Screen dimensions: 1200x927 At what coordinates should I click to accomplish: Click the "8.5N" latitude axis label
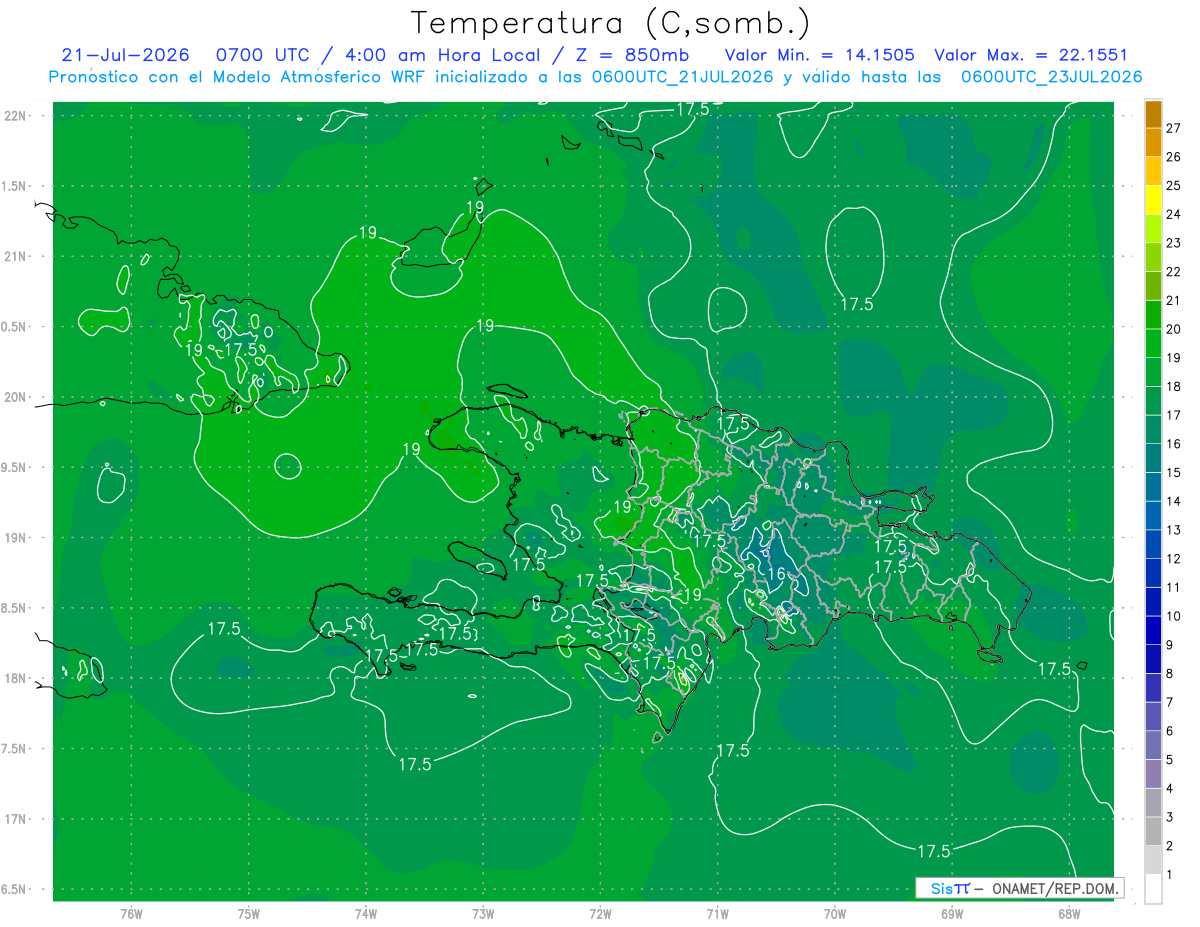[x=14, y=608]
